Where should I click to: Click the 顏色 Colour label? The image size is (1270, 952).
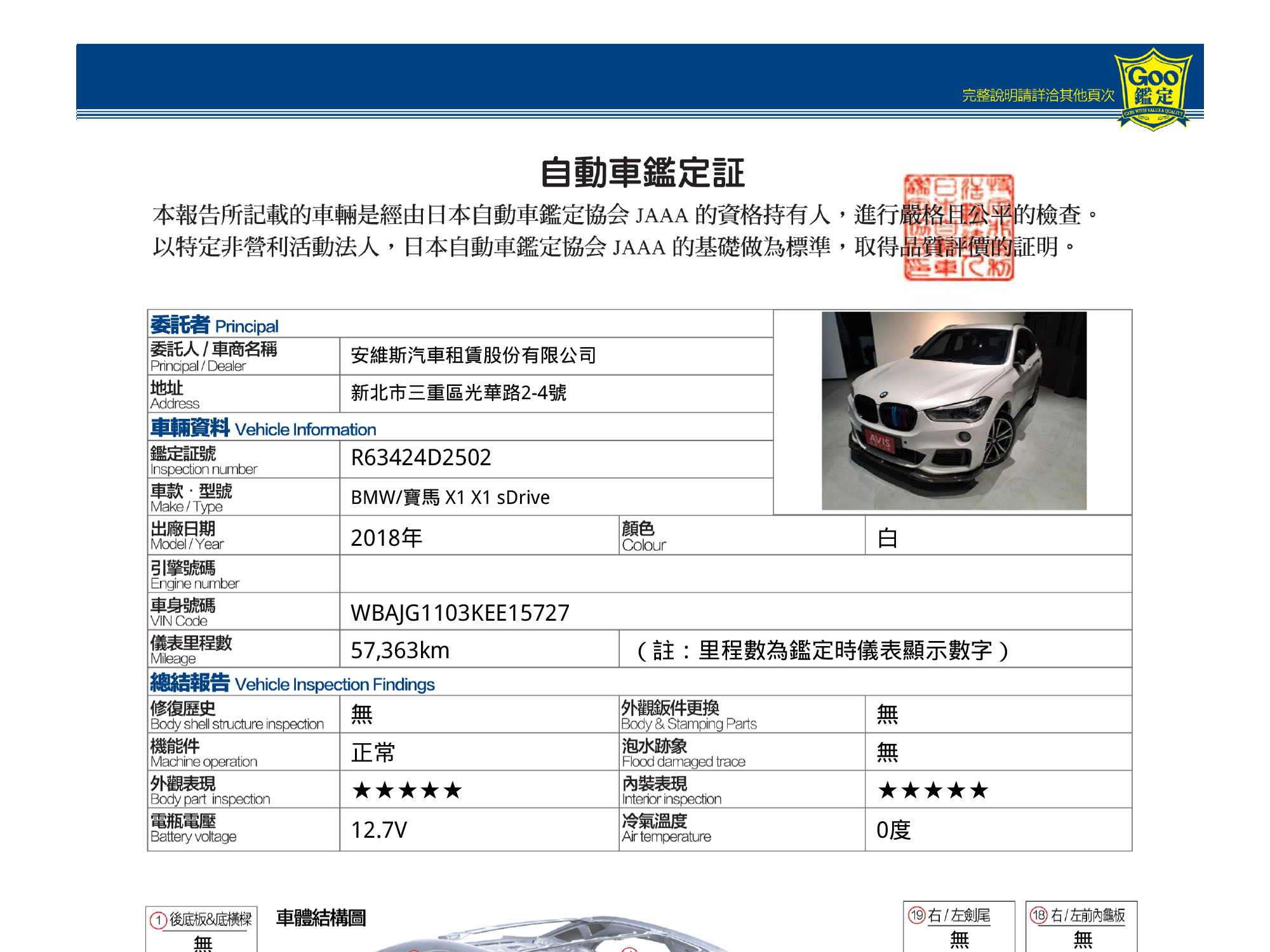[x=644, y=536]
